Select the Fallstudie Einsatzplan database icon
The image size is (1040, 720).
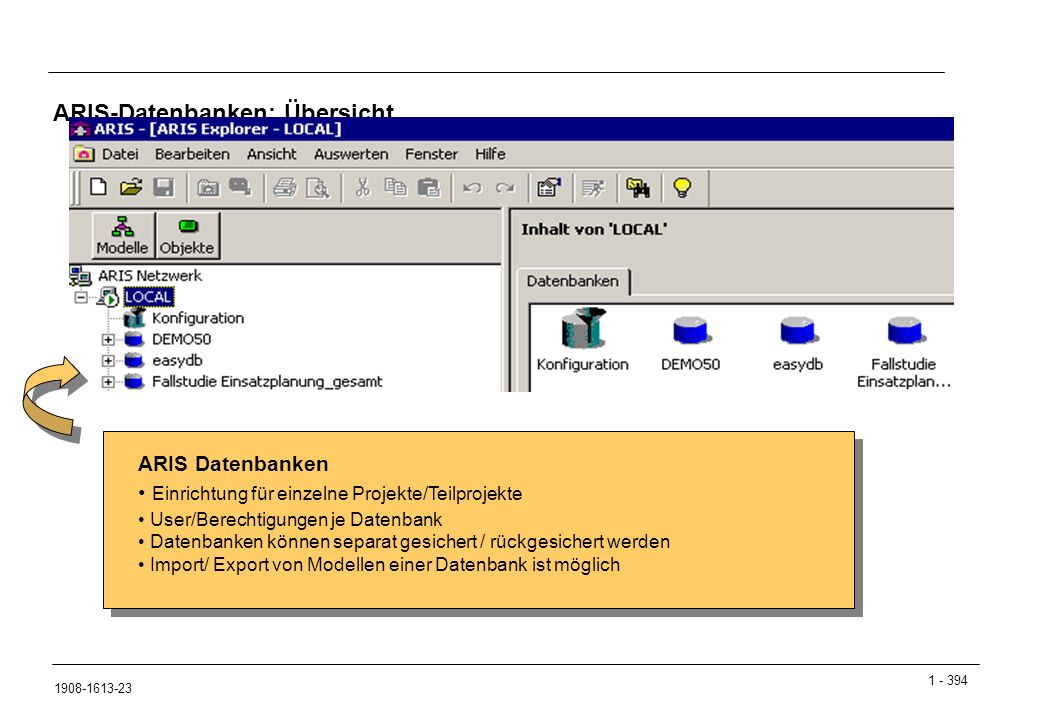pyautogui.click(x=906, y=330)
